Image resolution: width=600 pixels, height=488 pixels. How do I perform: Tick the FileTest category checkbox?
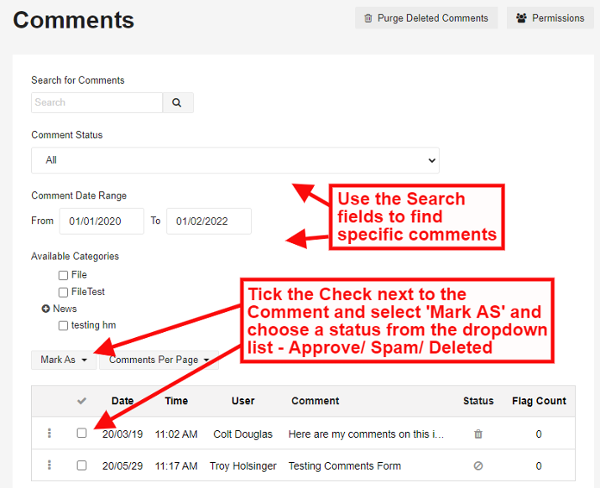coord(63,292)
